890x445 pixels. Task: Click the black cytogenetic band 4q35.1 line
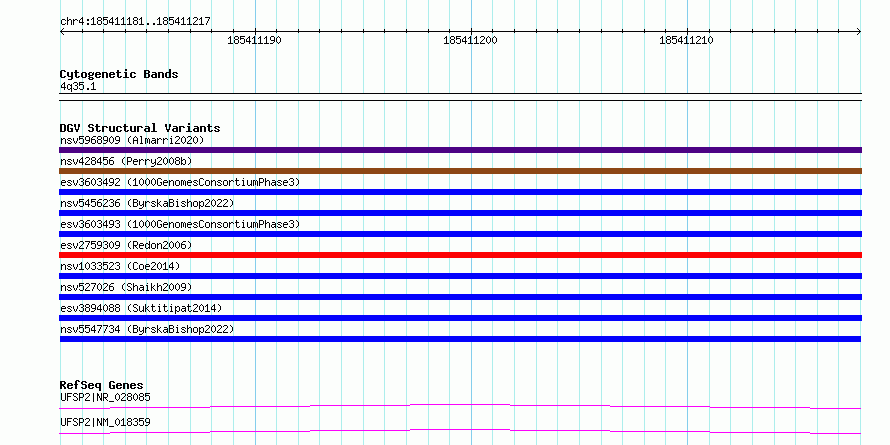460,97
